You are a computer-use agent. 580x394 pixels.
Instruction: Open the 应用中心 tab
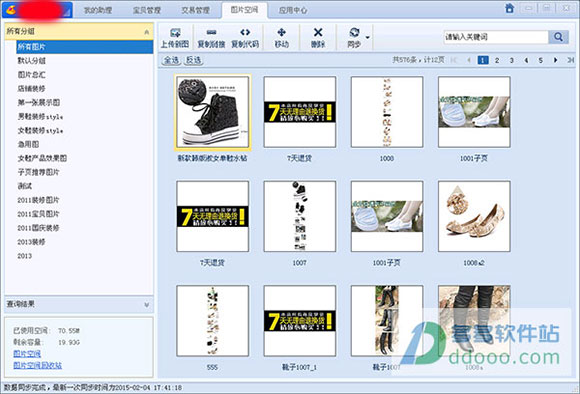293,10
